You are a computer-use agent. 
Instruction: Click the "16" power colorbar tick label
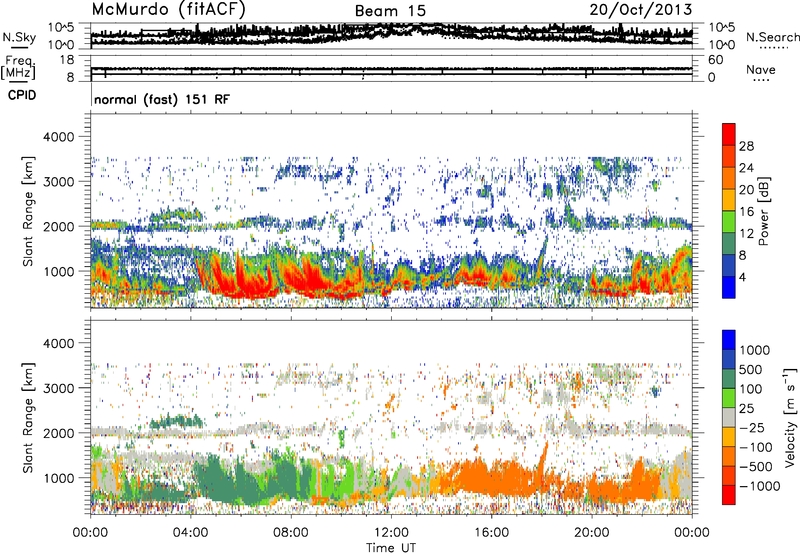coord(746,212)
